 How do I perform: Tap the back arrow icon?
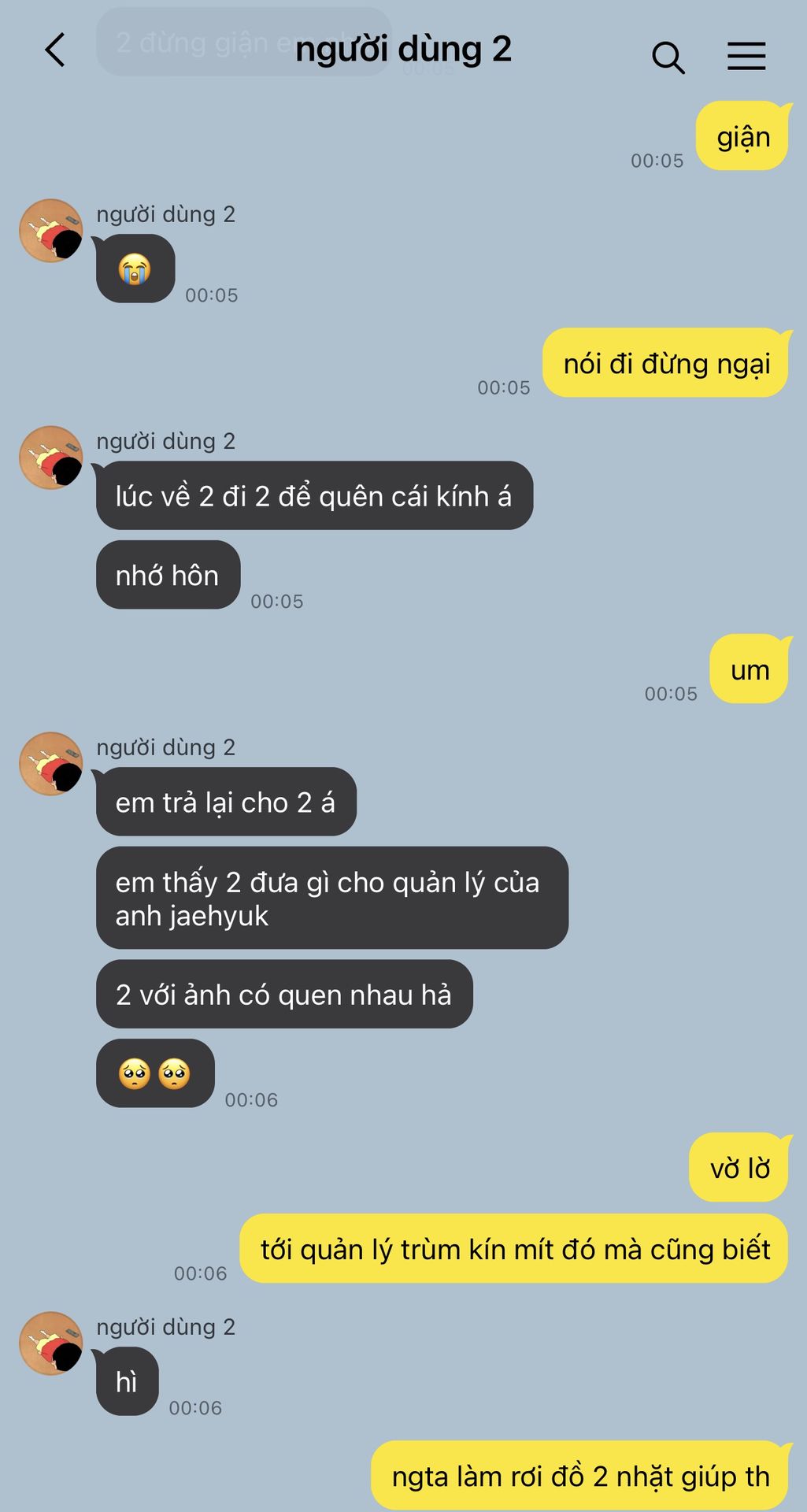coord(54,50)
